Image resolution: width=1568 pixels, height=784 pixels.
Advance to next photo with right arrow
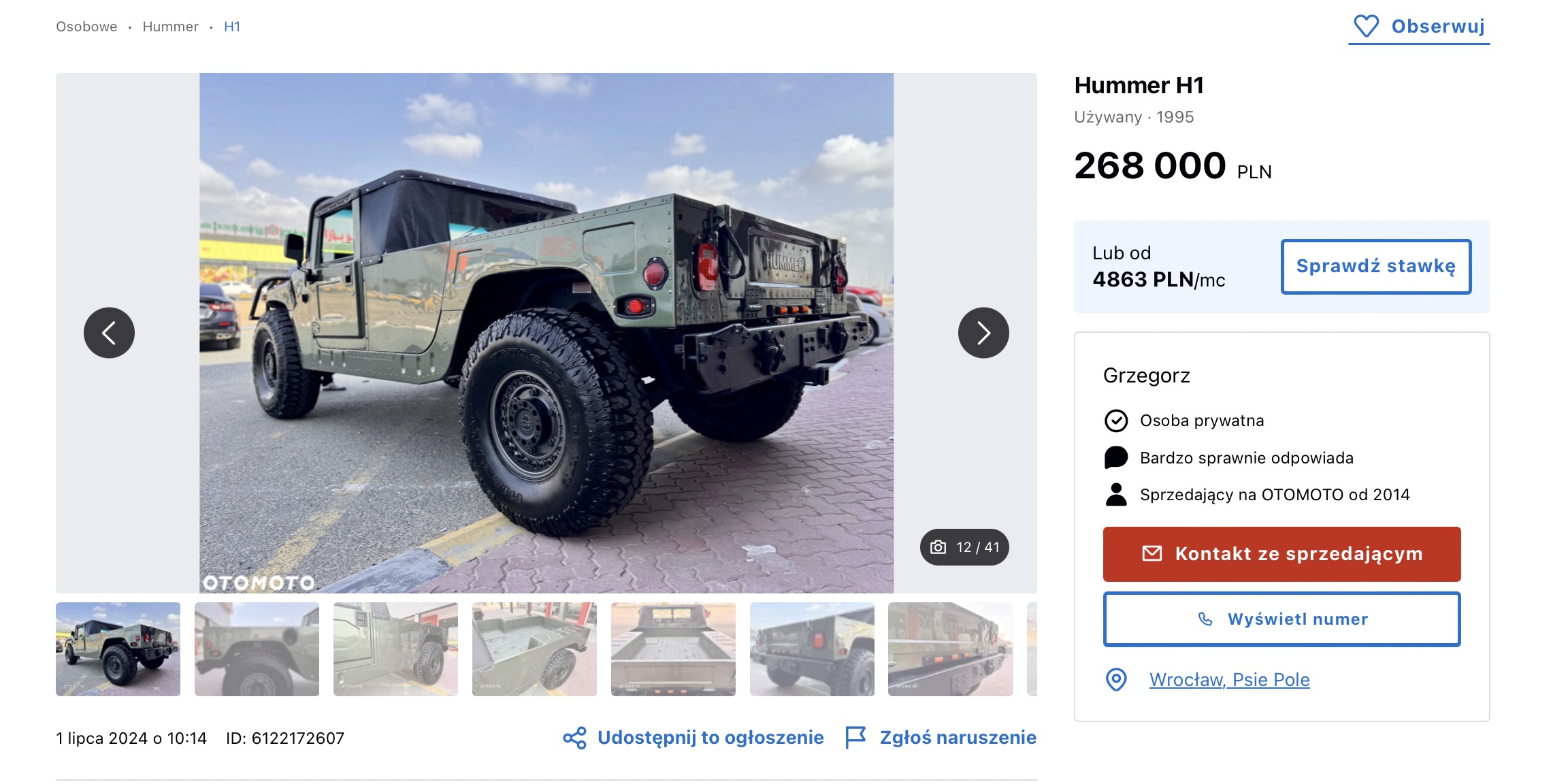(983, 333)
